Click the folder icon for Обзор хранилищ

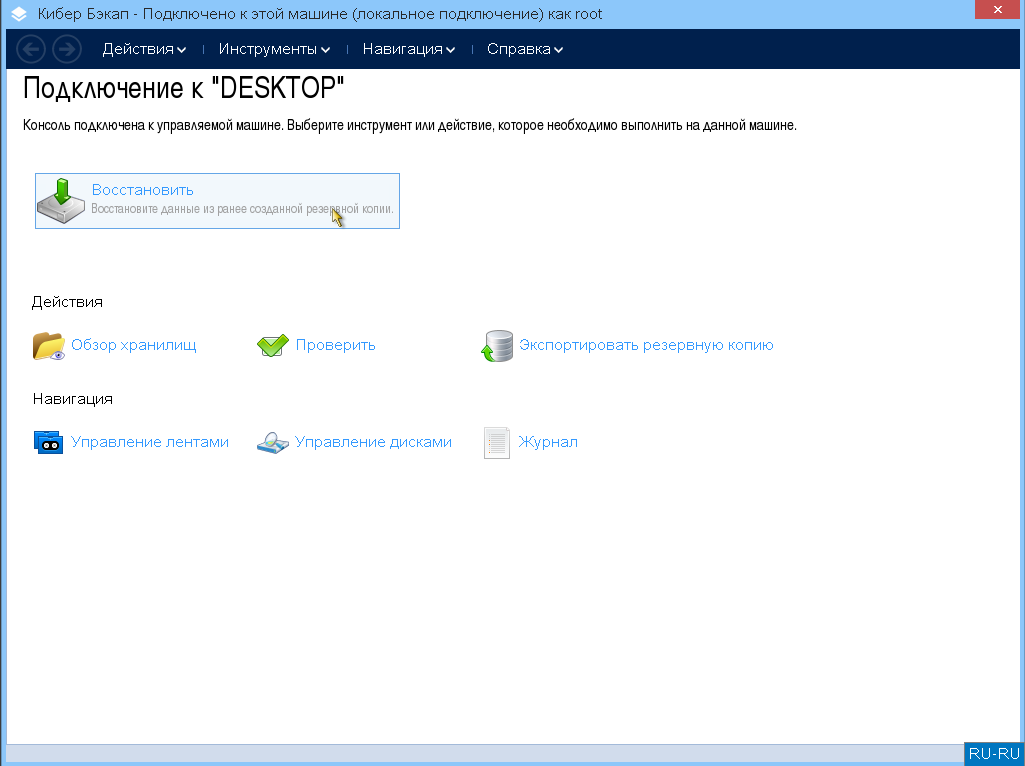[x=48, y=346]
